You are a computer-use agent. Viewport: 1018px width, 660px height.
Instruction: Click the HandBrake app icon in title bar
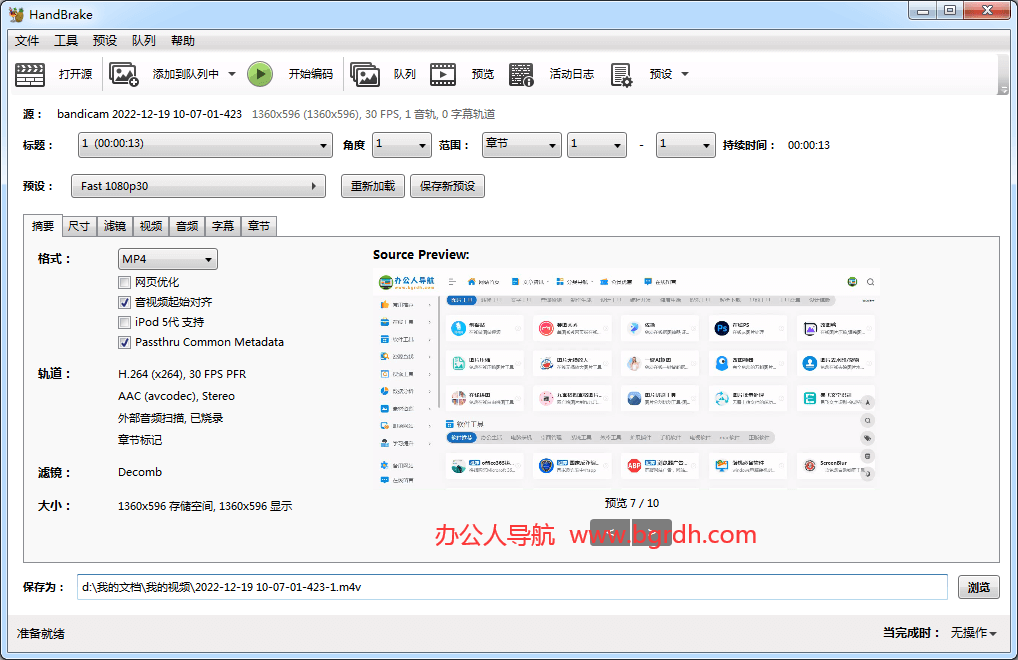click(16, 13)
